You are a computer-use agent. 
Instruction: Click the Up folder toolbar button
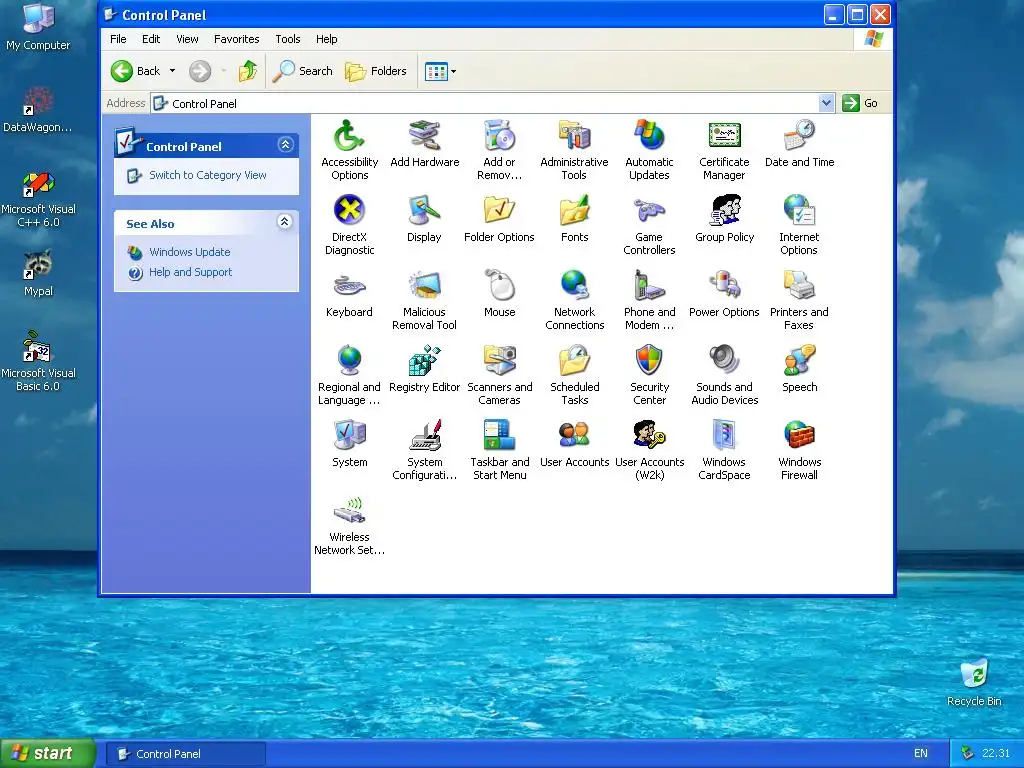click(x=248, y=71)
